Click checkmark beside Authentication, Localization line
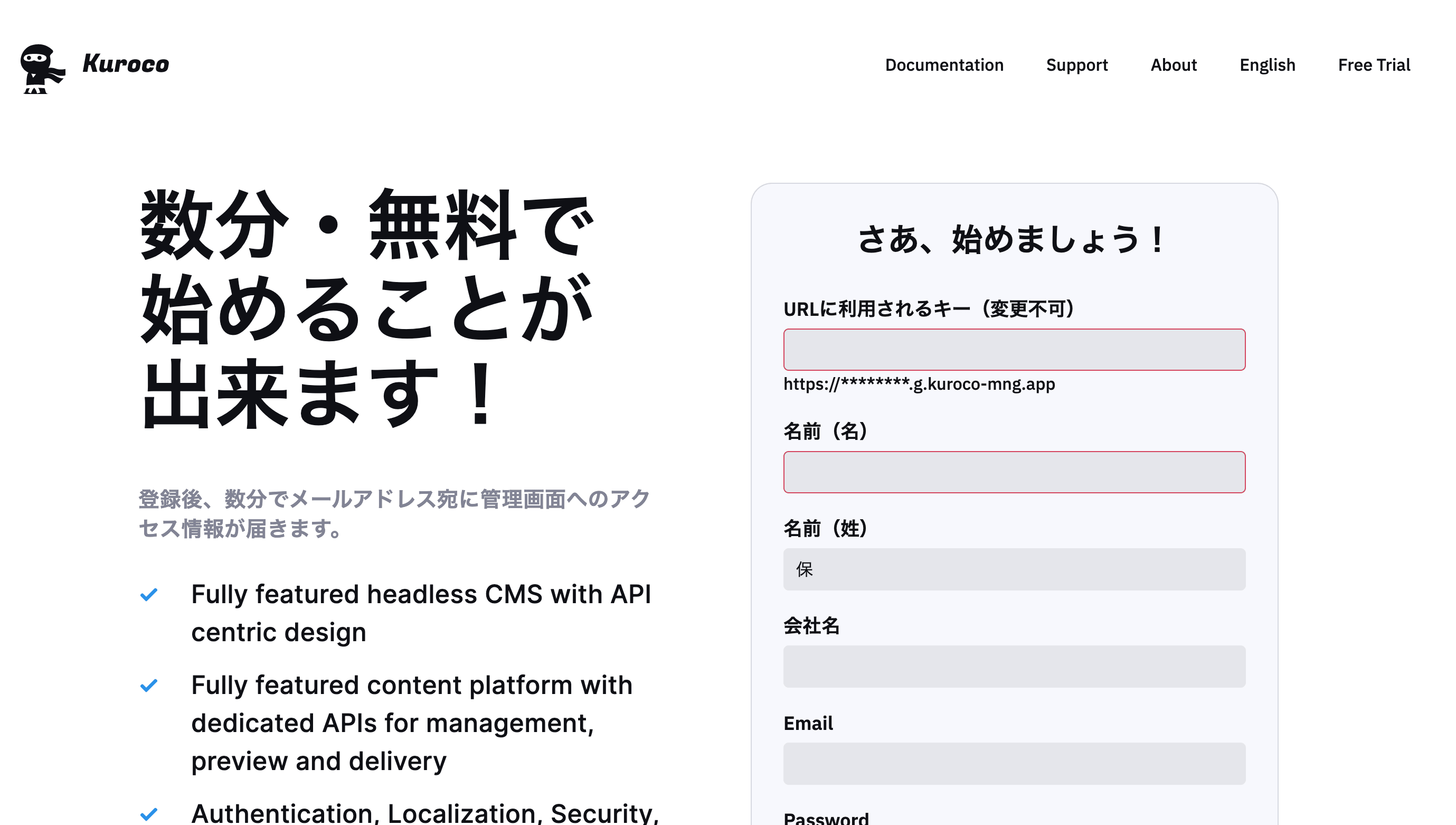Viewport: 1456px width, 825px height. (149, 814)
